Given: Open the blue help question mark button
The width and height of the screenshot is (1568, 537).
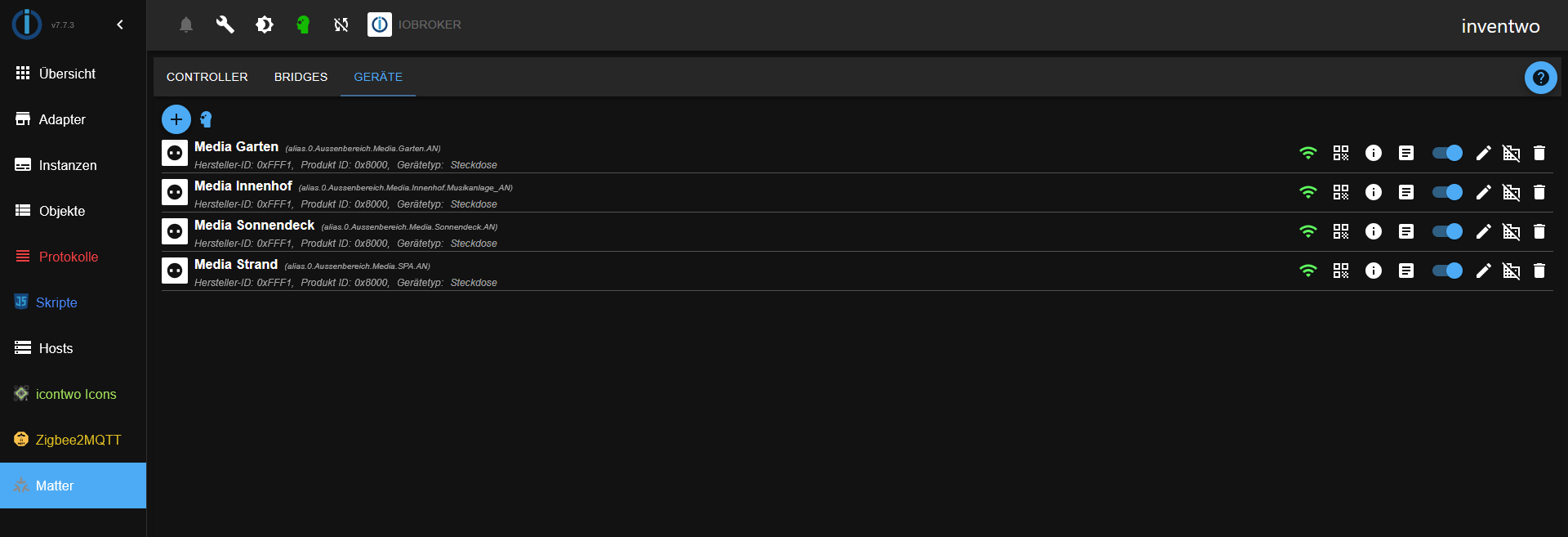Looking at the screenshot, I should pos(1540,78).
